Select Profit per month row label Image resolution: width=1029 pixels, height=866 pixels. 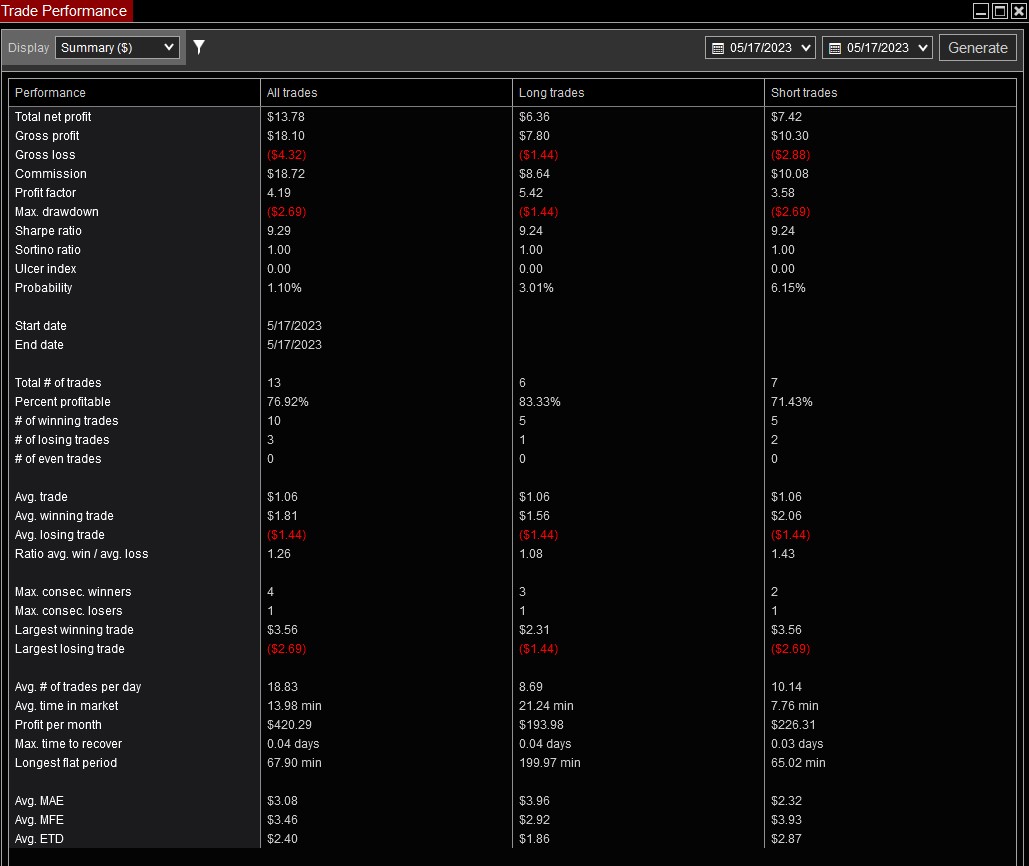tap(58, 726)
